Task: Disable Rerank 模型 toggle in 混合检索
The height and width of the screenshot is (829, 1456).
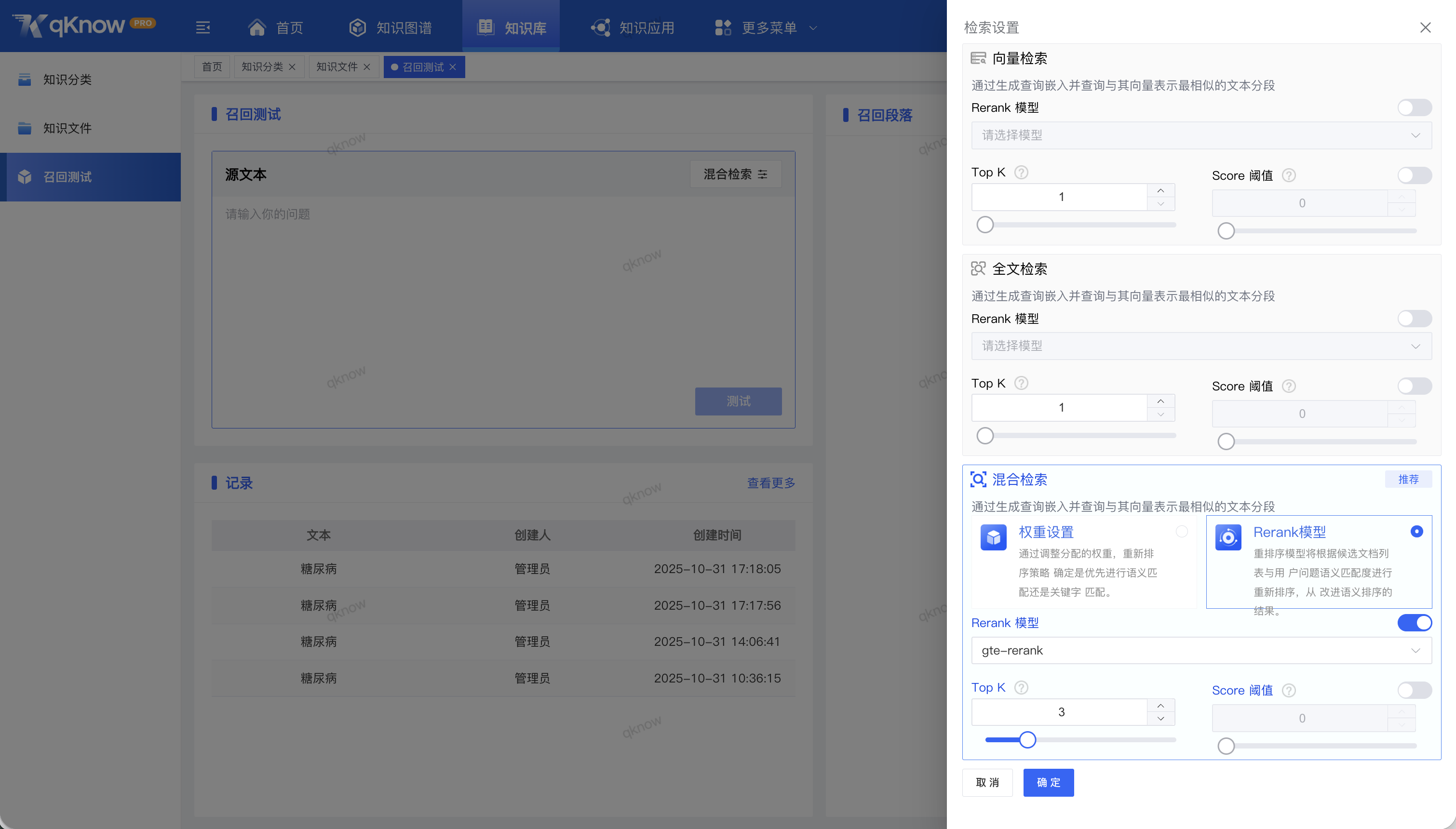Action: click(x=1414, y=622)
